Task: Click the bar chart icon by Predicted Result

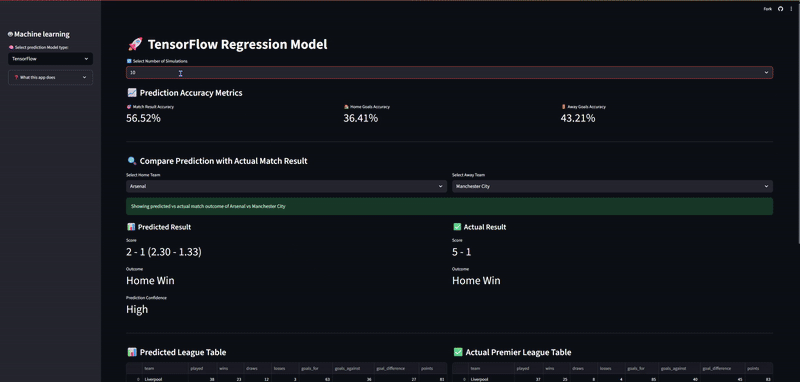Action: pyautogui.click(x=131, y=227)
